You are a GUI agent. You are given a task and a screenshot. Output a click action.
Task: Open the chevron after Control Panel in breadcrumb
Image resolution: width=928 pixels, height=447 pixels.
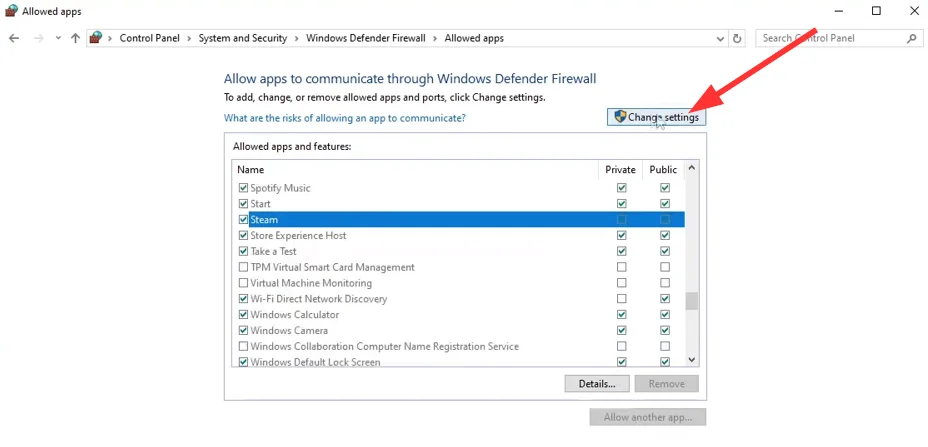pyautogui.click(x=189, y=38)
